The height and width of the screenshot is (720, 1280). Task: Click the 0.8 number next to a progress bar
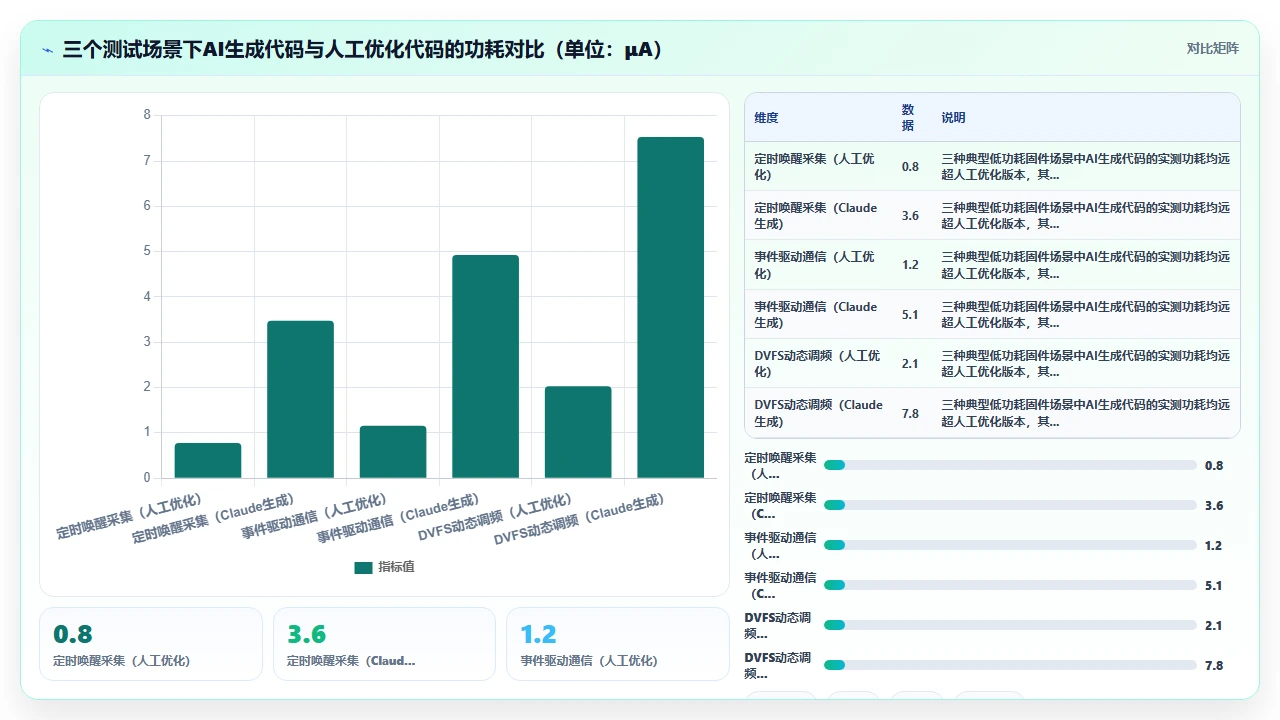click(x=1214, y=465)
